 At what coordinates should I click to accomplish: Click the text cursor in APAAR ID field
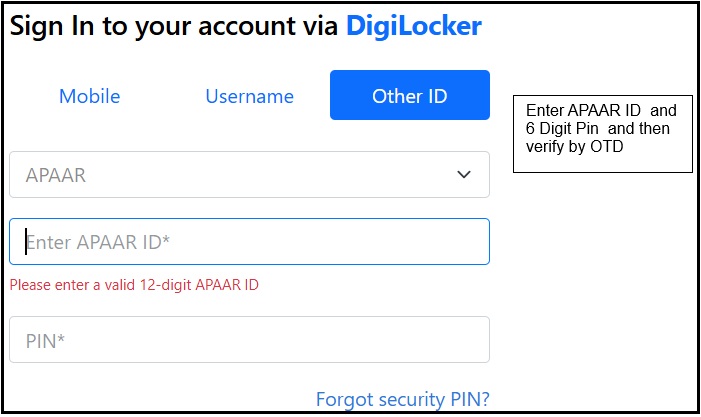pos(25,241)
